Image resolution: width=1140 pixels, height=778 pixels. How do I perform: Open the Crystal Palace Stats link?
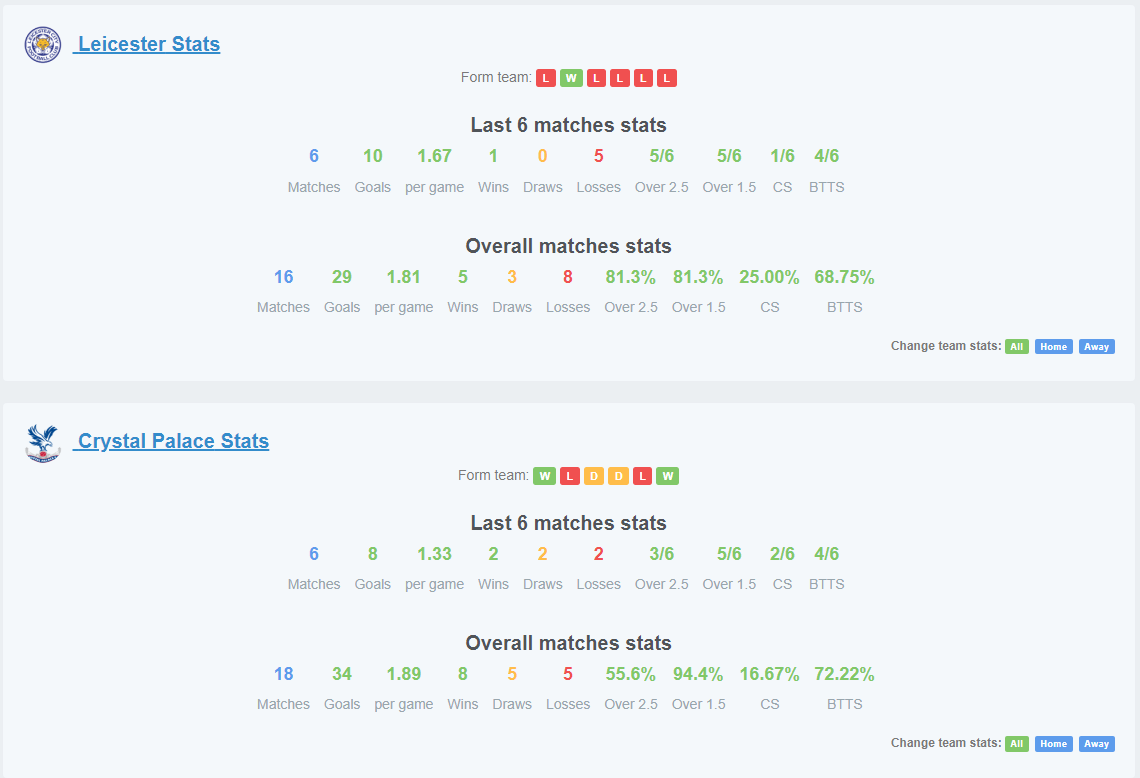tap(172, 441)
